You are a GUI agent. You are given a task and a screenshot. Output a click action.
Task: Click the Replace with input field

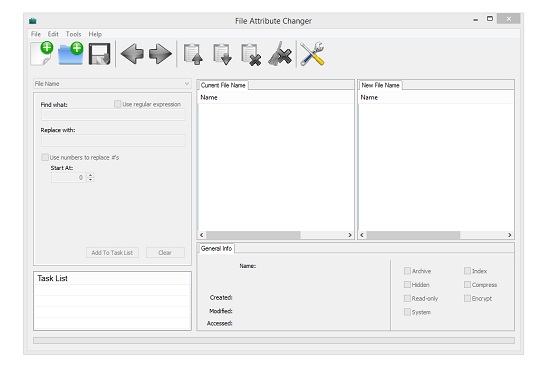113,140
